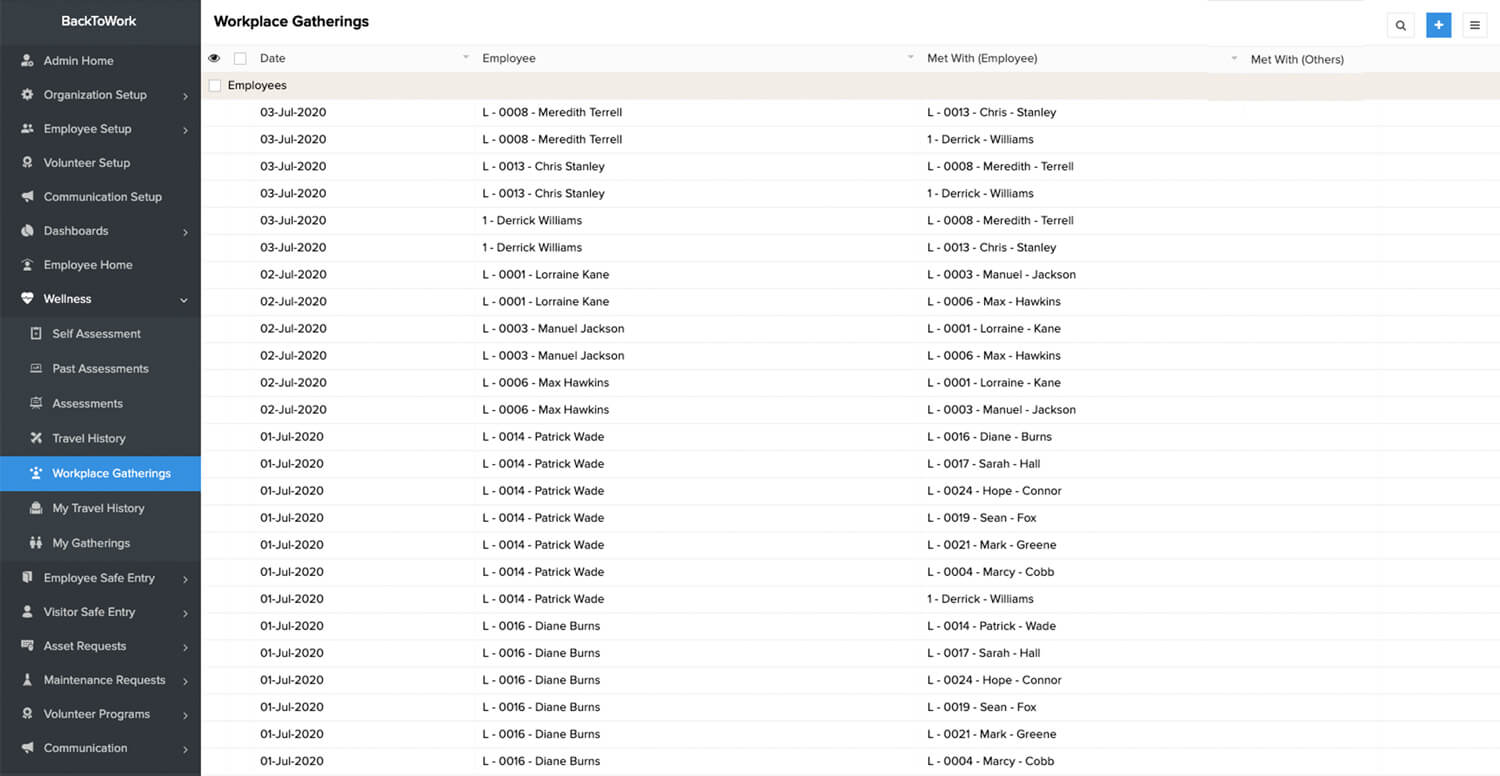The height and width of the screenshot is (776, 1500).
Task: Click the Volunteer Setup icon
Action: (27, 163)
